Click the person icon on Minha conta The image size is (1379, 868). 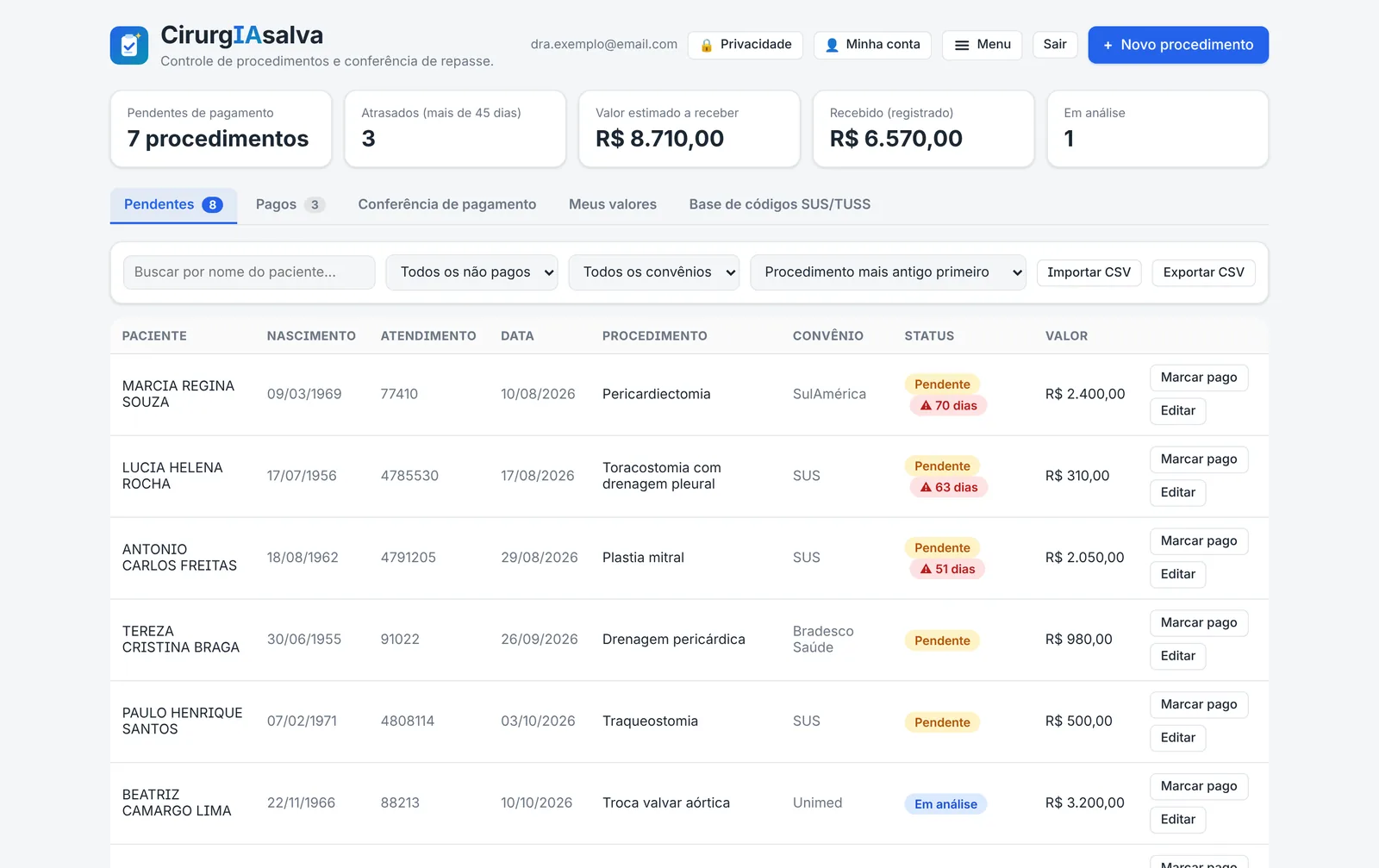coord(832,46)
